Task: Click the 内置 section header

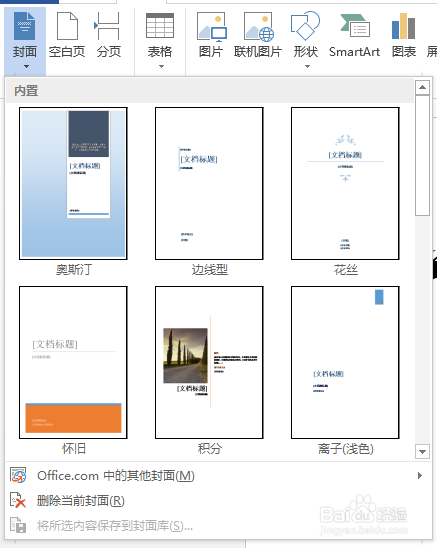Action: point(210,91)
